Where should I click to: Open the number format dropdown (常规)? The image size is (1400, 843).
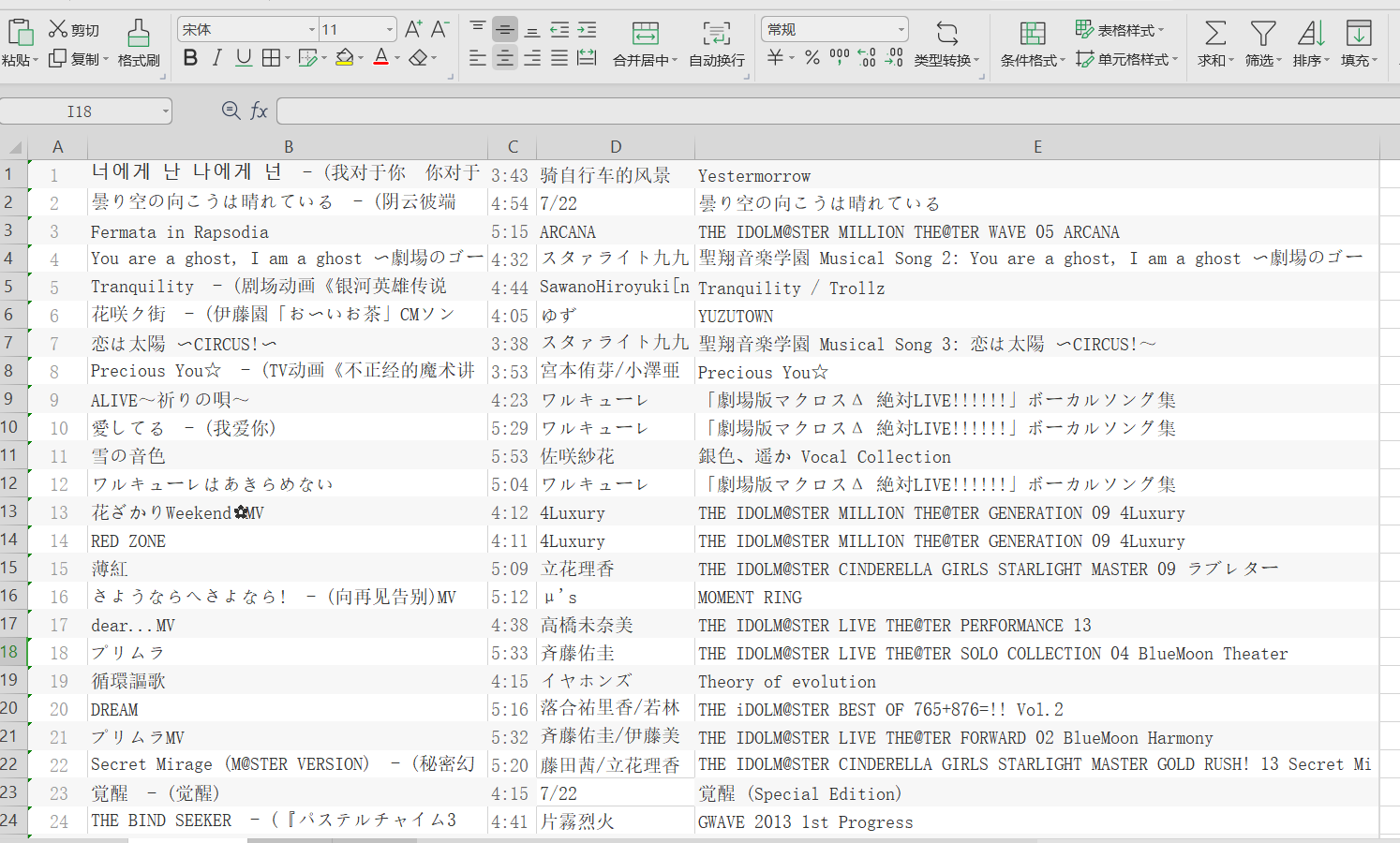[x=901, y=30]
